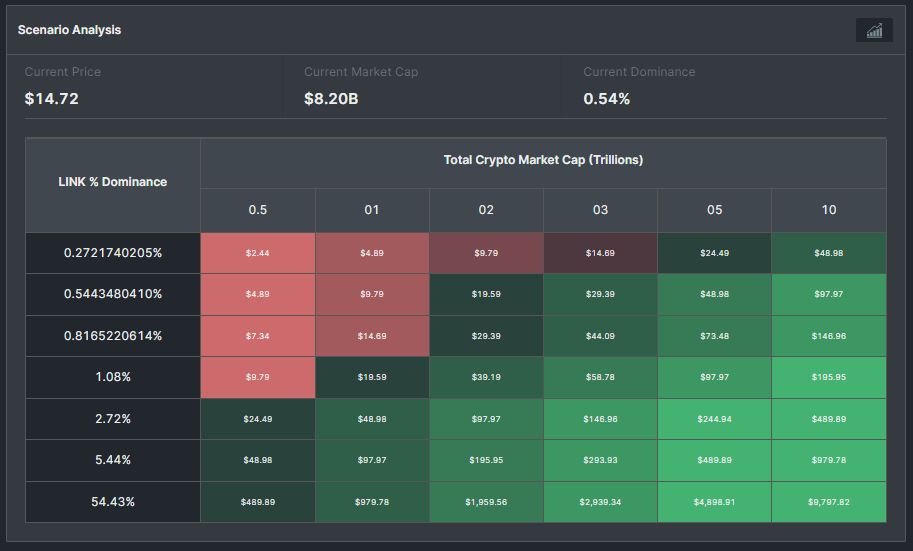Viewport: 913px width, 551px height.
Task: Click the $7.34 price cell
Action: (258, 336)
